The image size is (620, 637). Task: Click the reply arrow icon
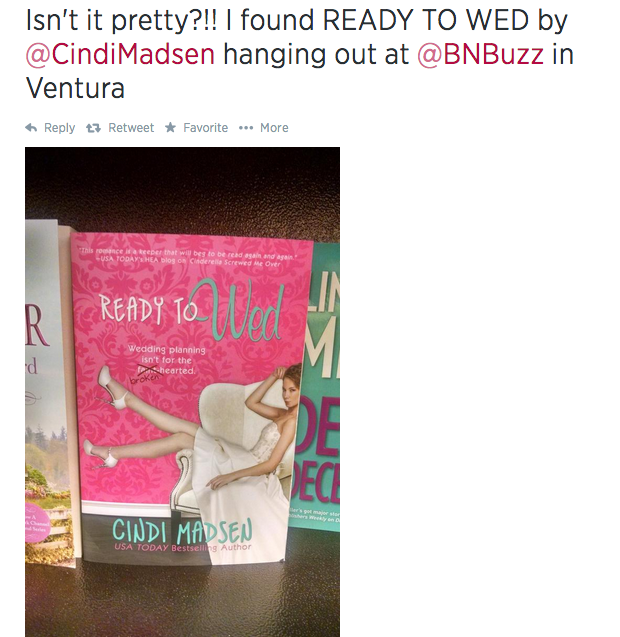coord(31,128)
